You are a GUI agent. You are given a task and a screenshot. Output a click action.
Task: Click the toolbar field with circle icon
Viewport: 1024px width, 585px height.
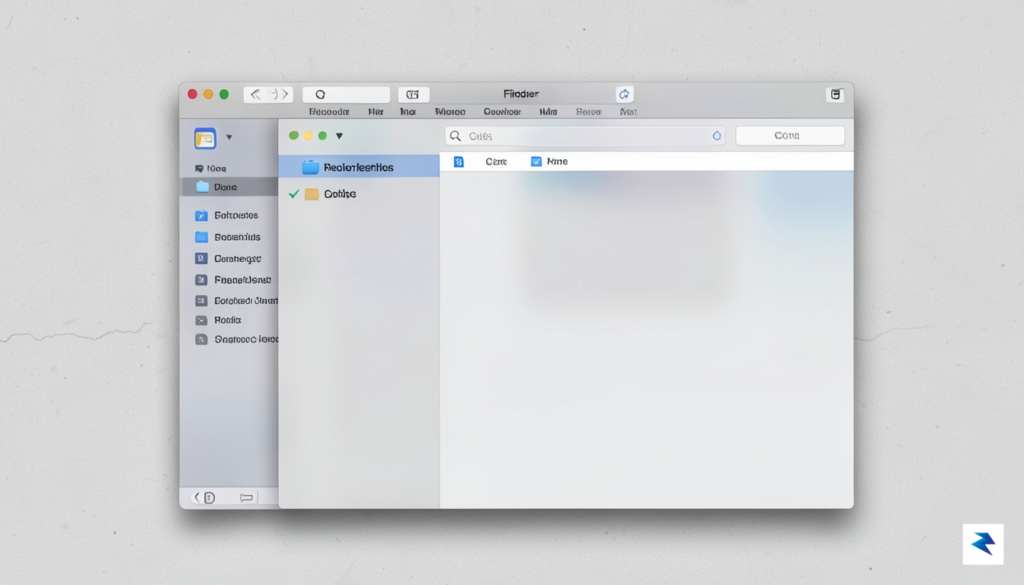coord(346,95)
